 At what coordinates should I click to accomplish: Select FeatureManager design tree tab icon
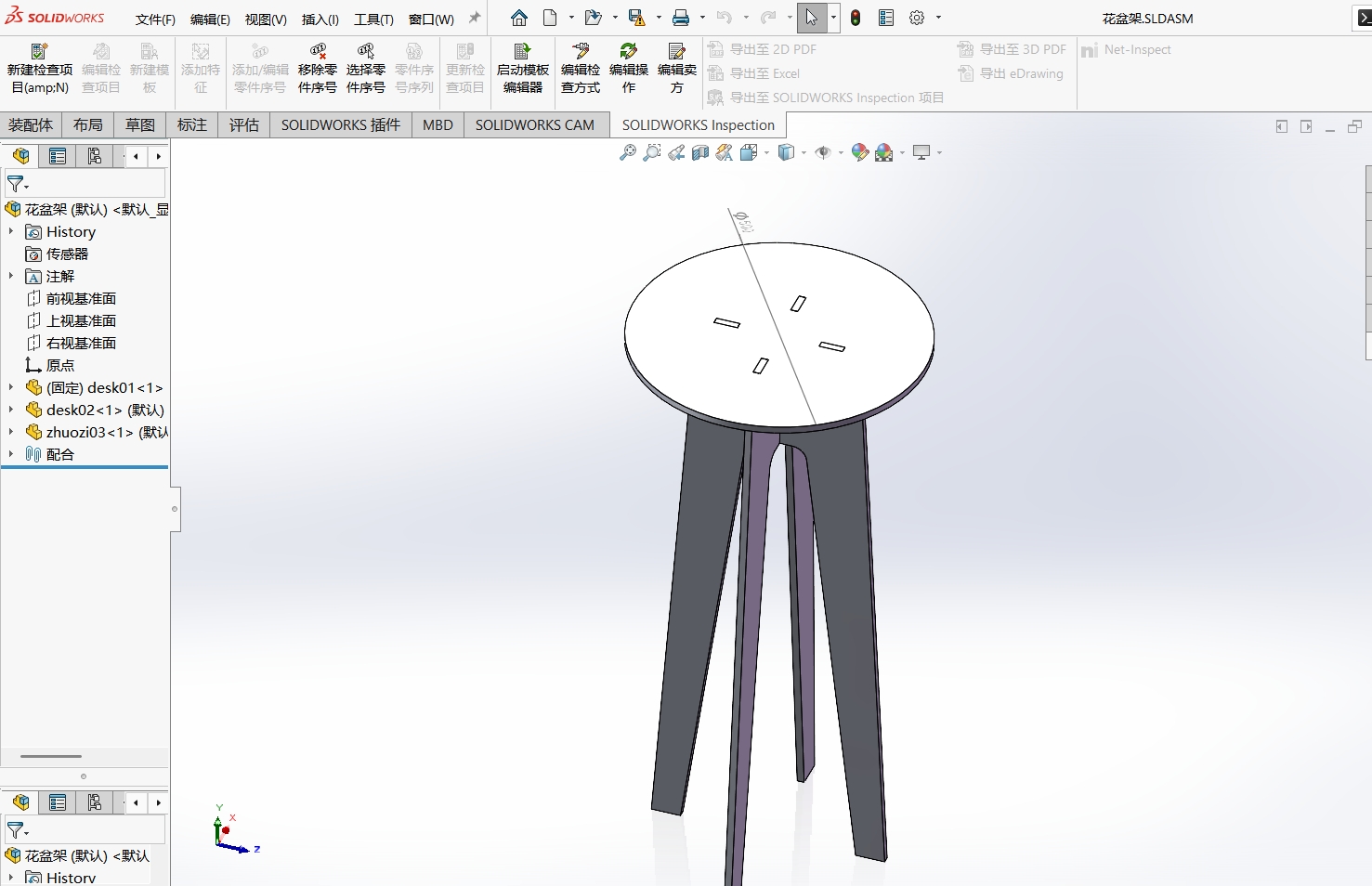20,156
